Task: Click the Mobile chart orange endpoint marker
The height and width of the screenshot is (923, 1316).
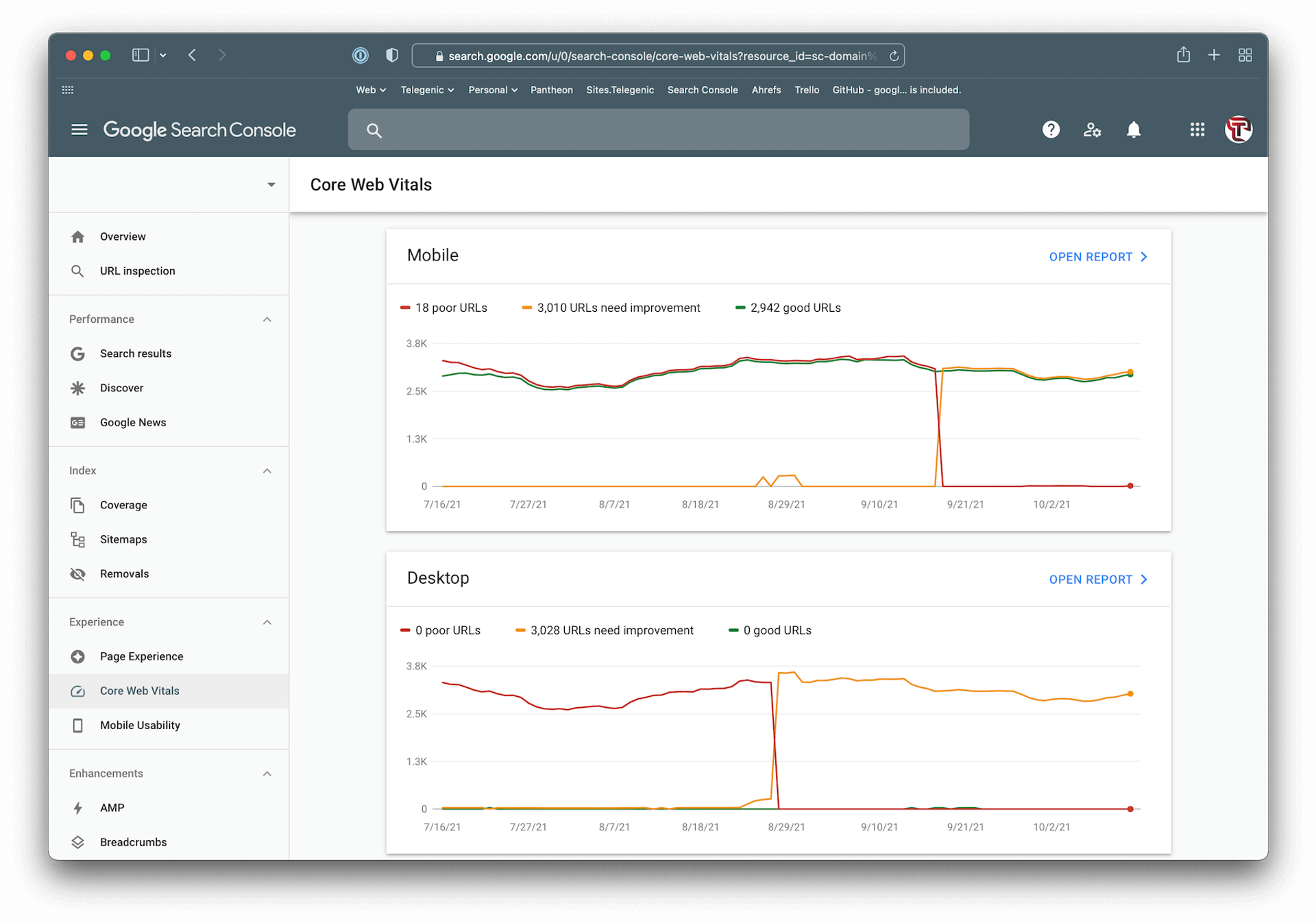Action: (1130, 372)
